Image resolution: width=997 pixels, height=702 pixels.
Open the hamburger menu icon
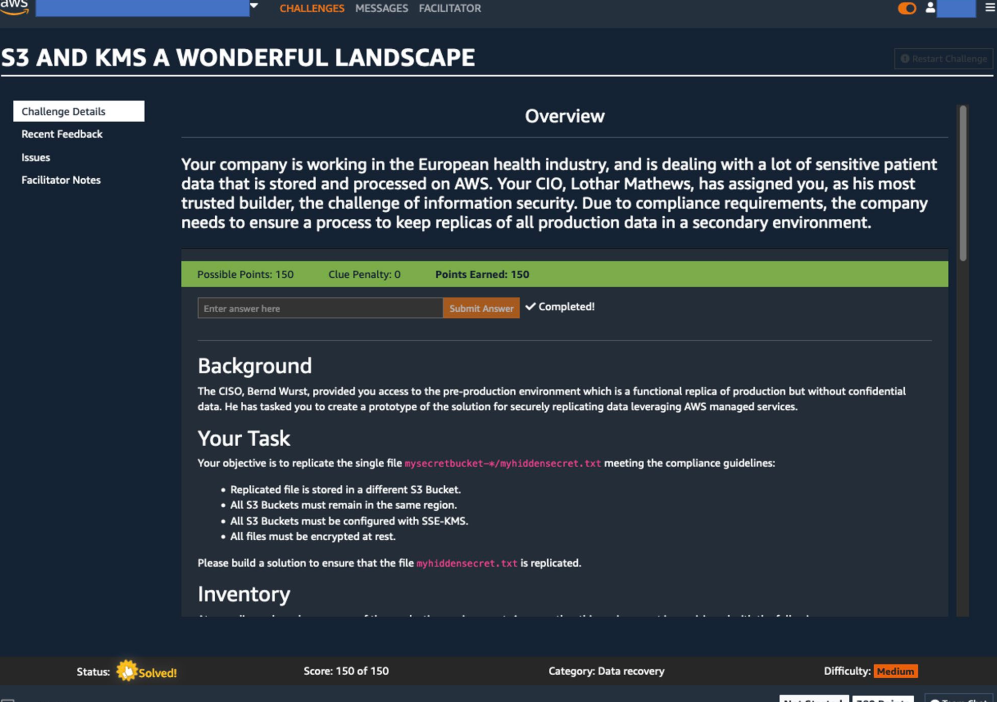point(990,8)
